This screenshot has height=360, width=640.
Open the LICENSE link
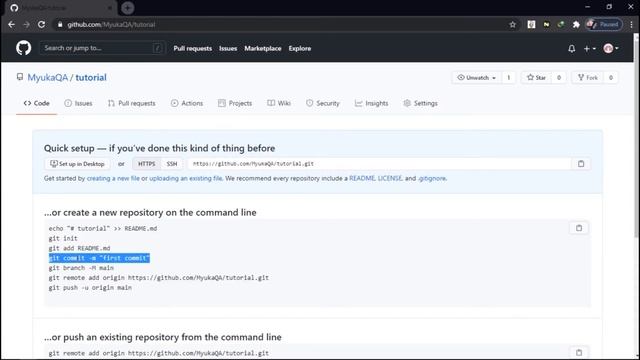[390, 178]
